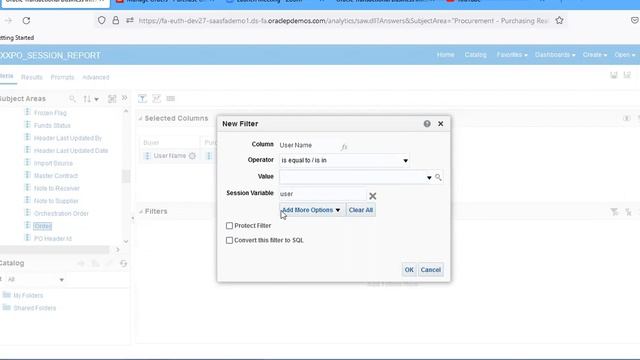
Task: Confirm the filter with OK
Action: click(409, 270)
